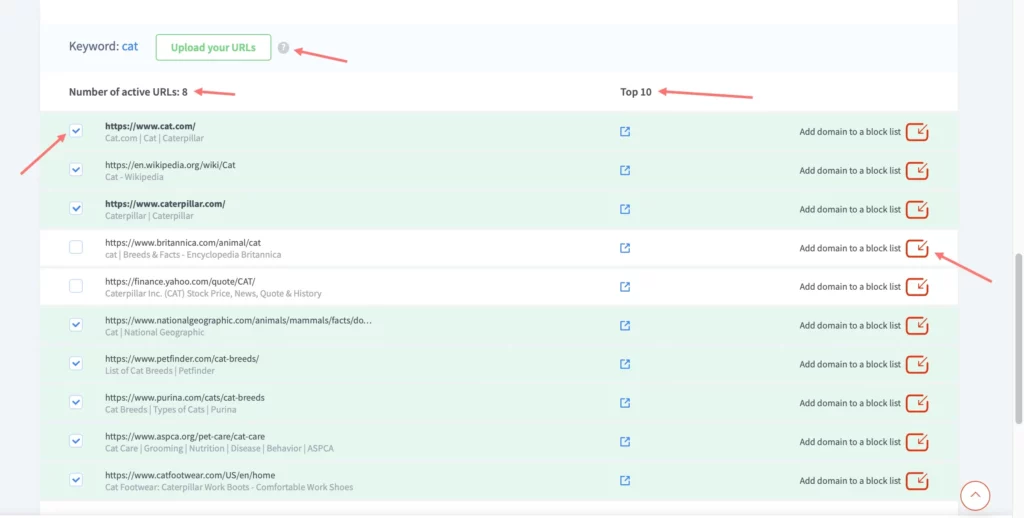This screenshot has height=518, width=1024.
Task: Uncheck the cat.com URL checkbox
Action: click(x=76, y=131)
